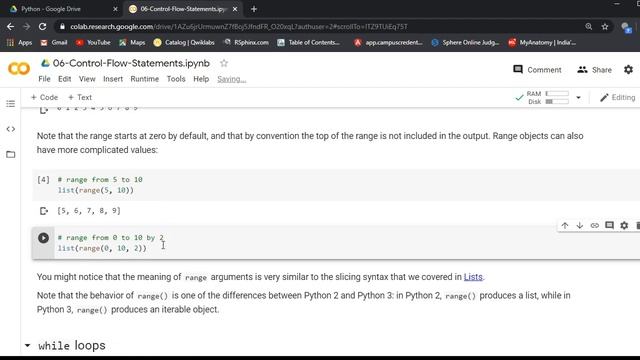Click the Colab logo icon
The width and height of the screenshot is (640, 360).
[x=19, y=68]
